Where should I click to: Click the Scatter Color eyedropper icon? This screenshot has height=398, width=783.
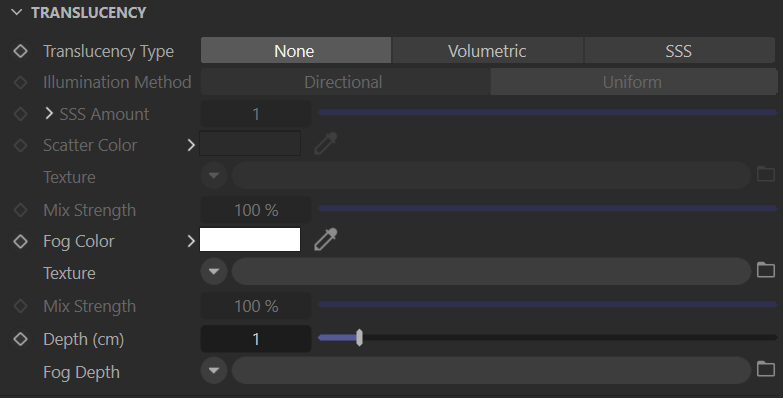[326, 144]
